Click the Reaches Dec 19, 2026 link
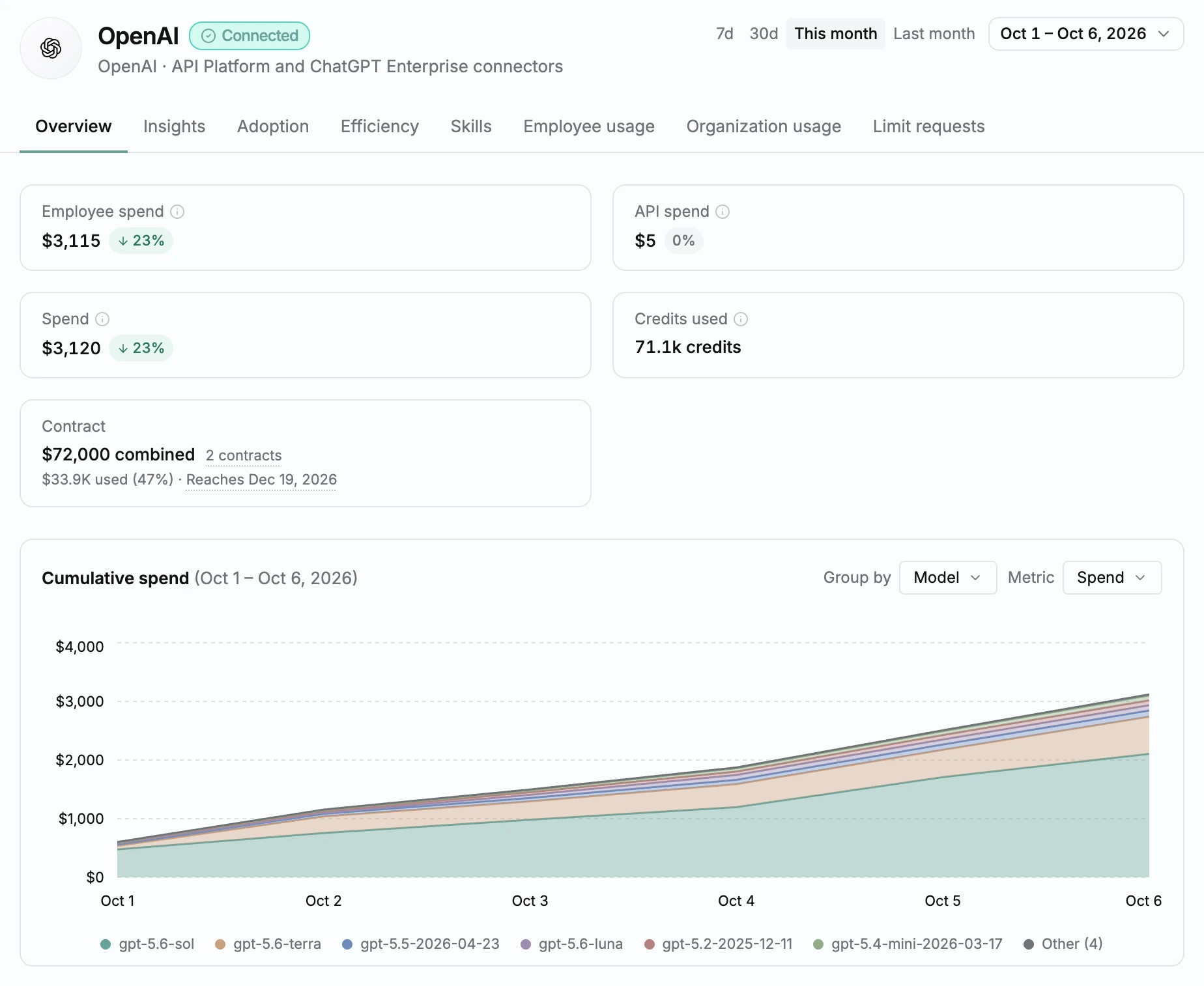The height and width of the screenshot is (986, 1204). pos(261,480)
